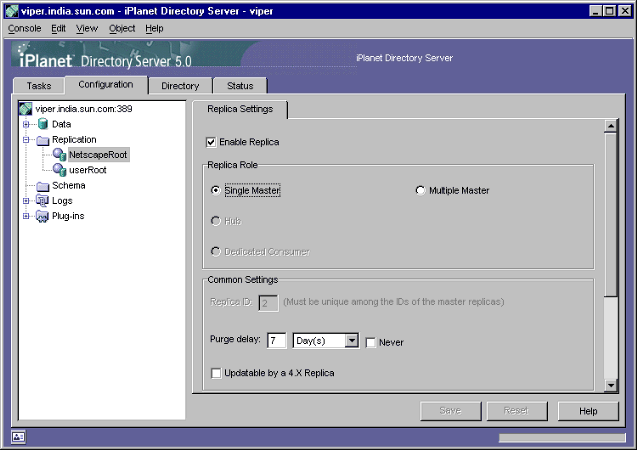Select the Multiple Master role option

(x=420, y=190)
